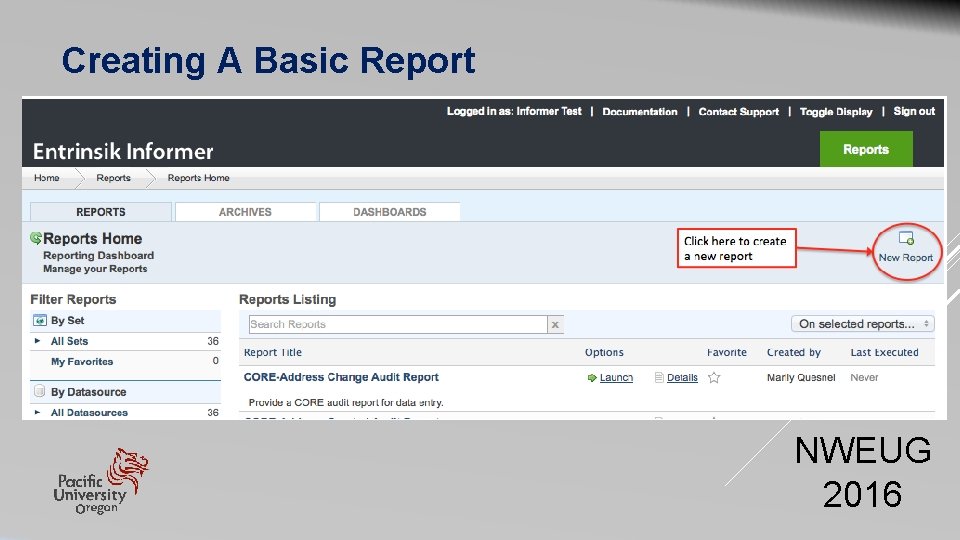The width and height of the screenshot is (960, 540).
Task: Select My Favorites filter row
Action: [x=126, y=361]
